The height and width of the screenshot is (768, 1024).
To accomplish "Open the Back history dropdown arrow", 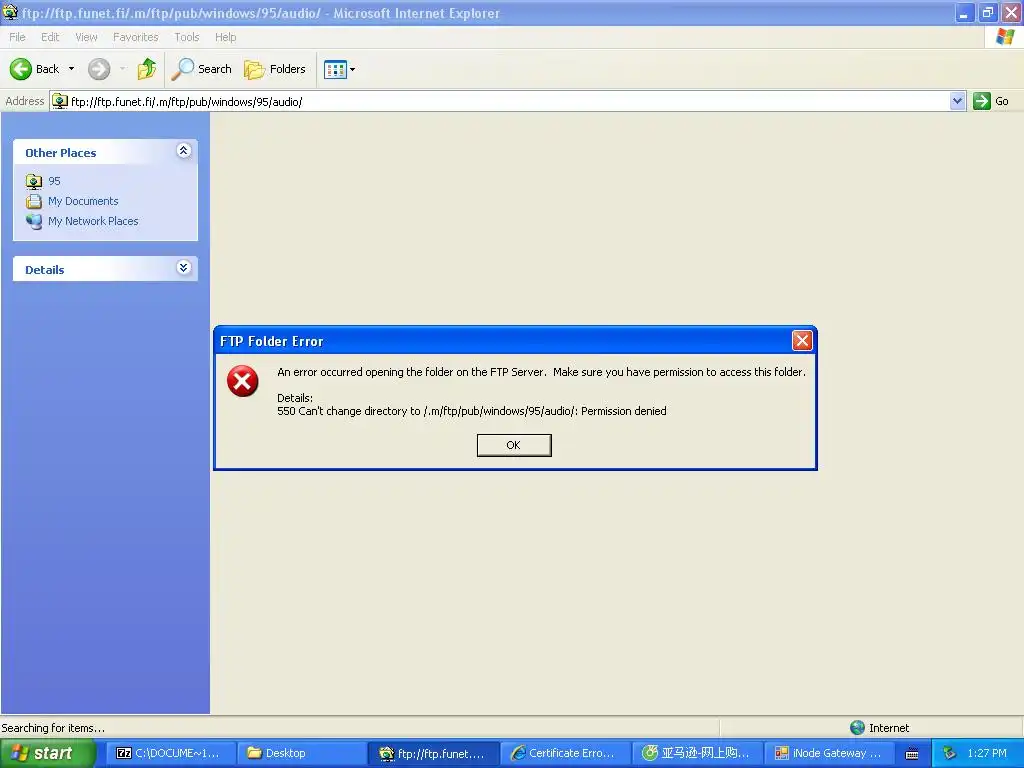I will [71, 69].
